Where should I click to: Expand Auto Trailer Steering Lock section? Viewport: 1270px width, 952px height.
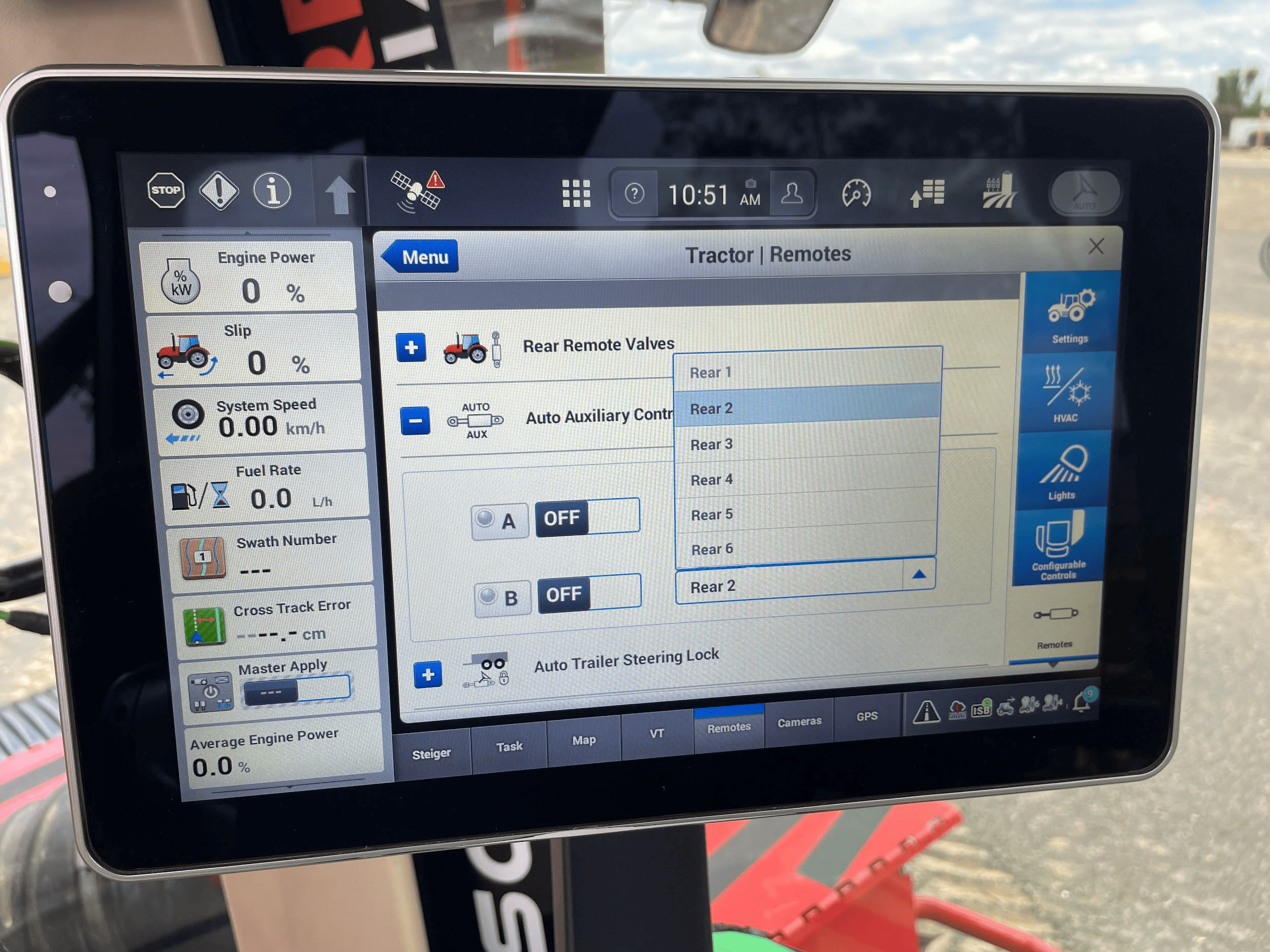pos(428,675)
